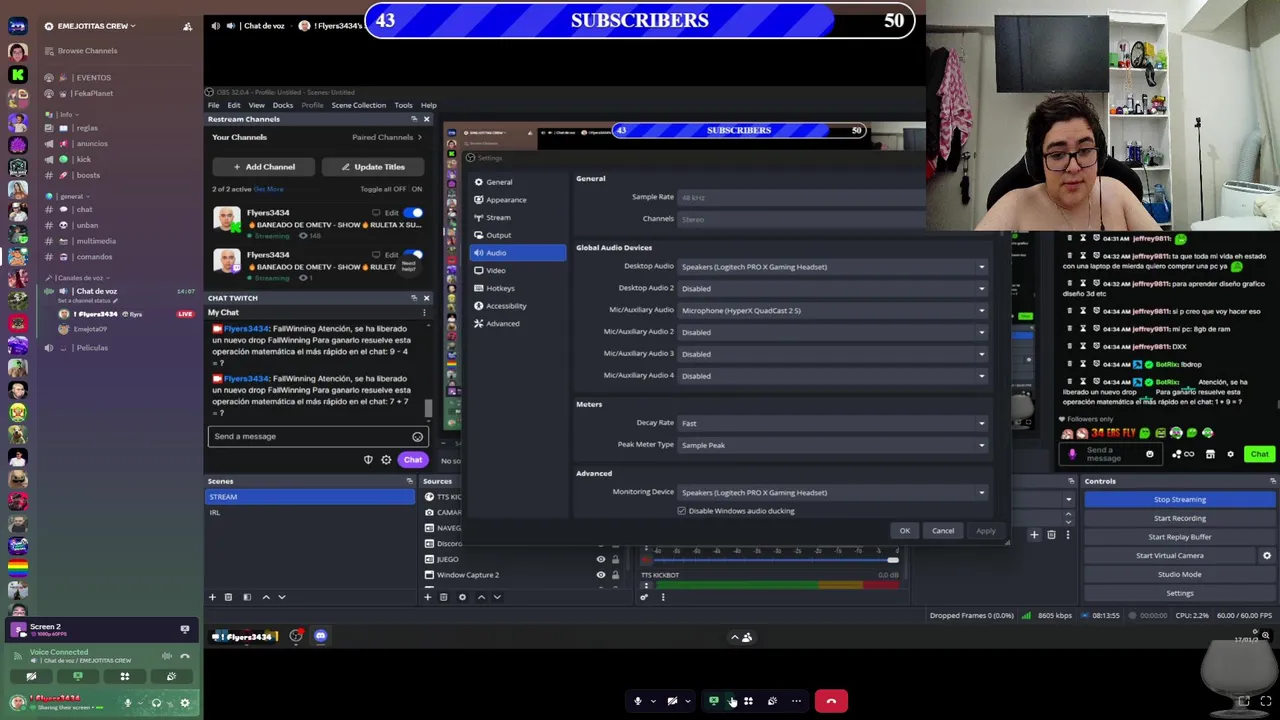
Task: Open Tools menu in OBS
Action: pyautogui.click(x=403, y=105)
